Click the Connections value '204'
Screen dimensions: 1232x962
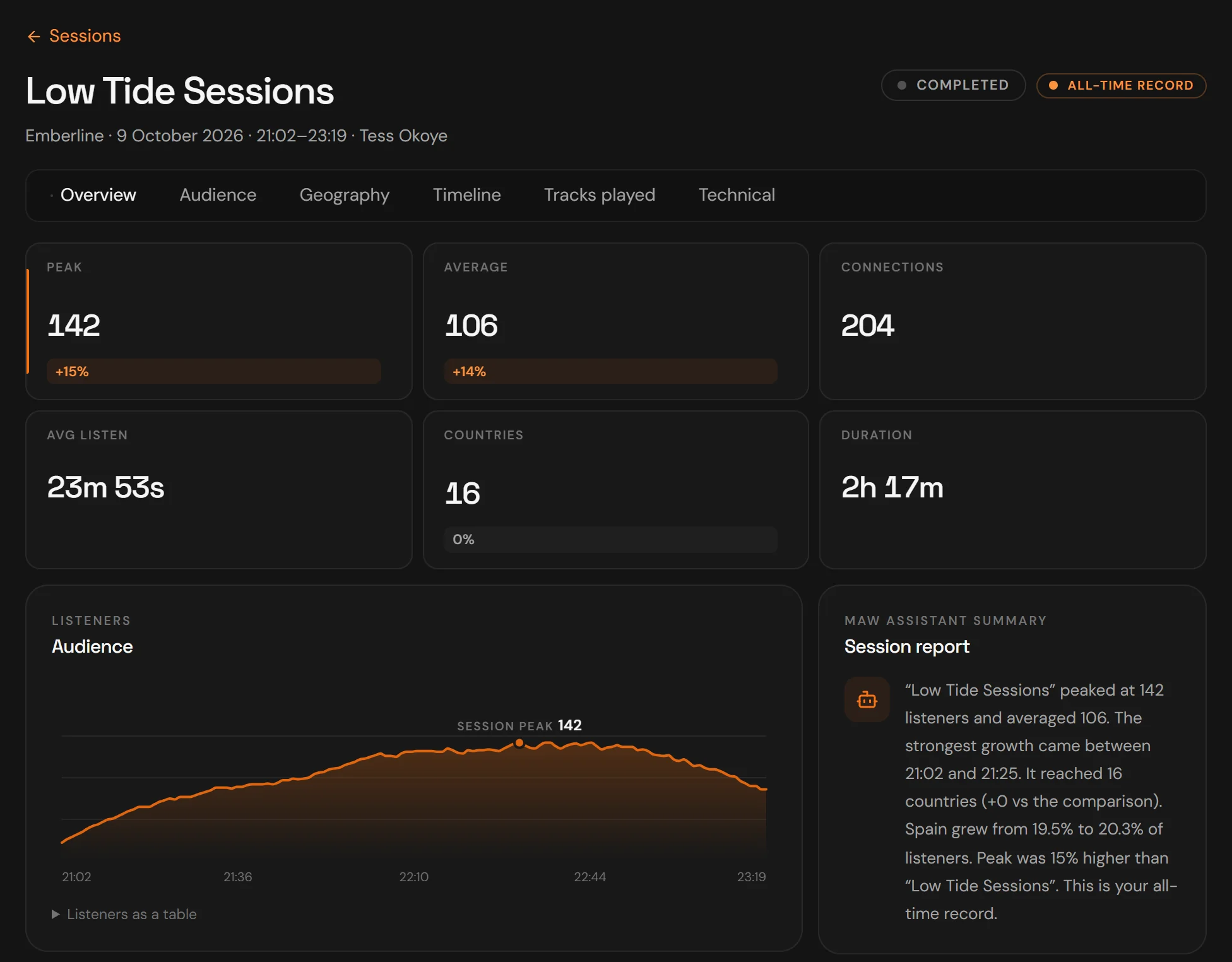868,325
